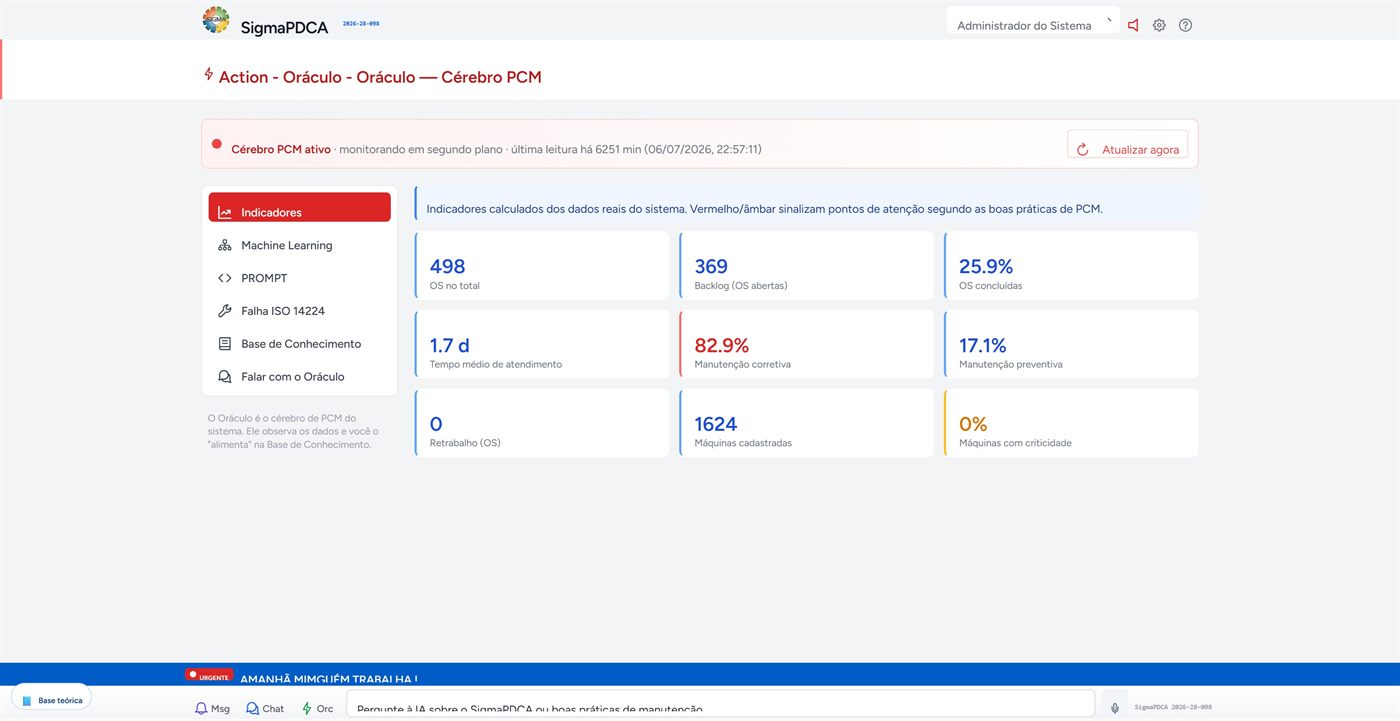Click the 1624 Máquinas cadastradas card
Screen dimensions: 1400x721
(x=807, y=423)
